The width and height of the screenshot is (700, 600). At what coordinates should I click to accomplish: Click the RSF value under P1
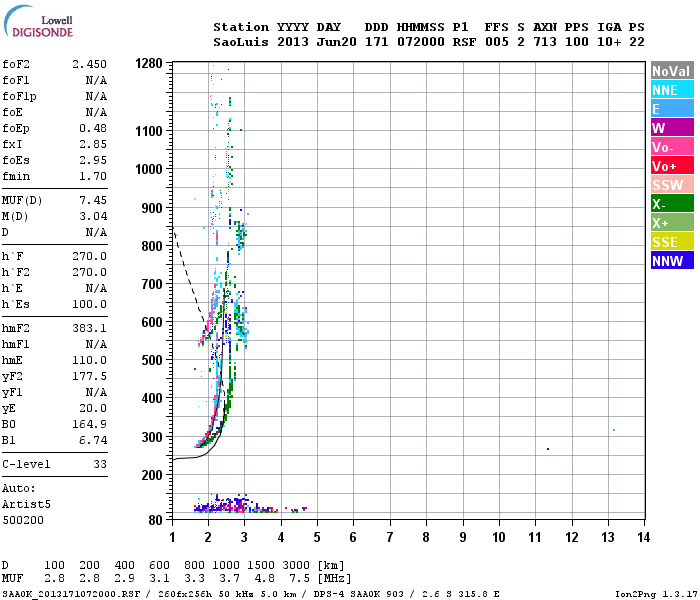pyautogui.click(x=464, y=42)
